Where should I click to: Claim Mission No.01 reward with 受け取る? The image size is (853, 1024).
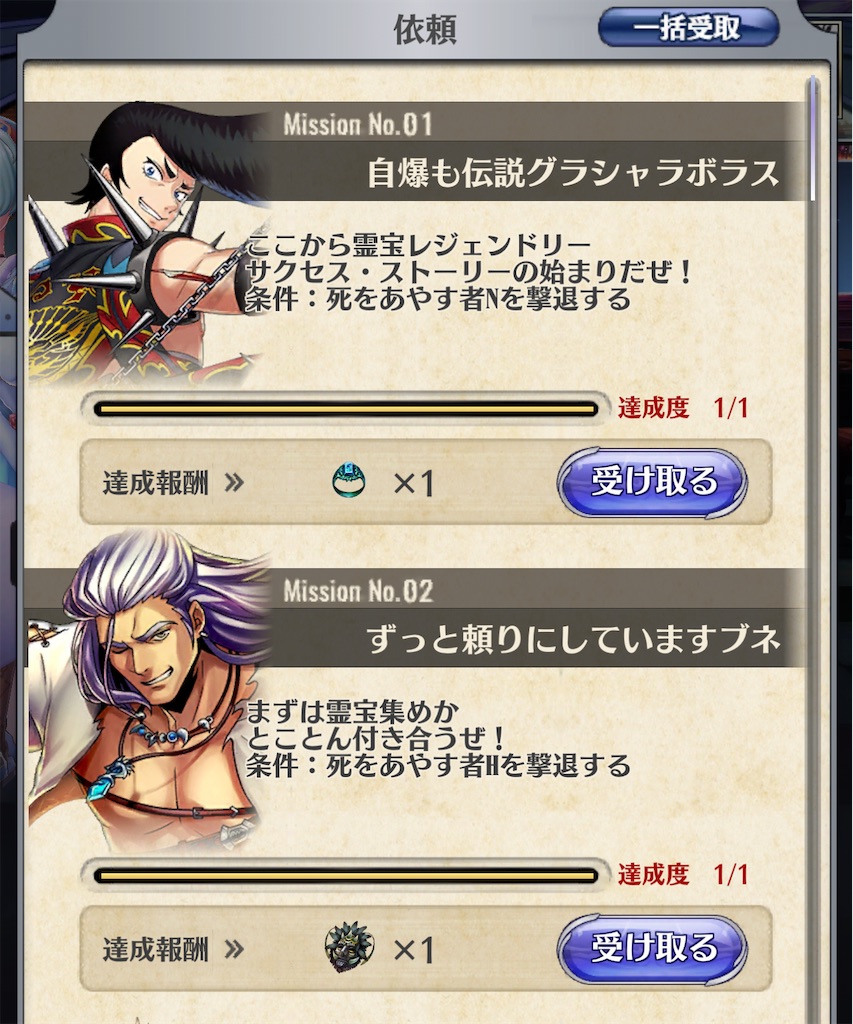pyautogui.click(x=652, y=483)
